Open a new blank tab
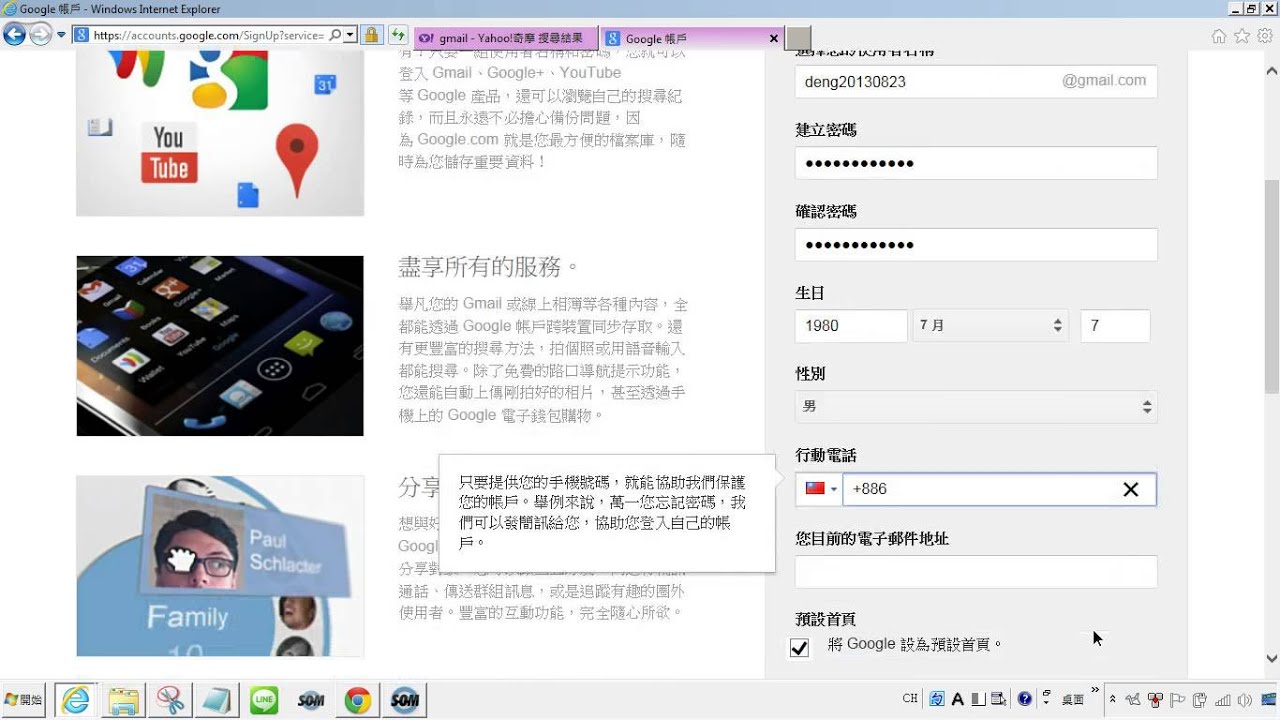 [x=797, y=38]
